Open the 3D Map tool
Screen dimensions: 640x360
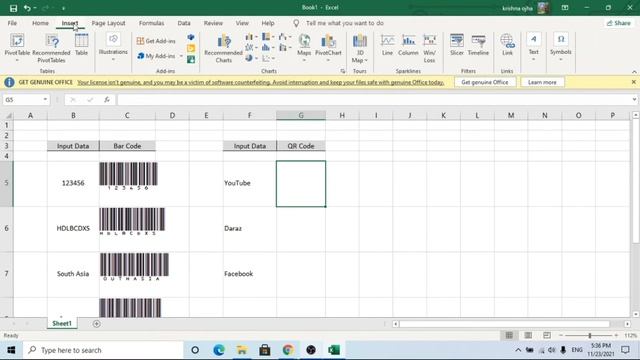tap(360, 48)
